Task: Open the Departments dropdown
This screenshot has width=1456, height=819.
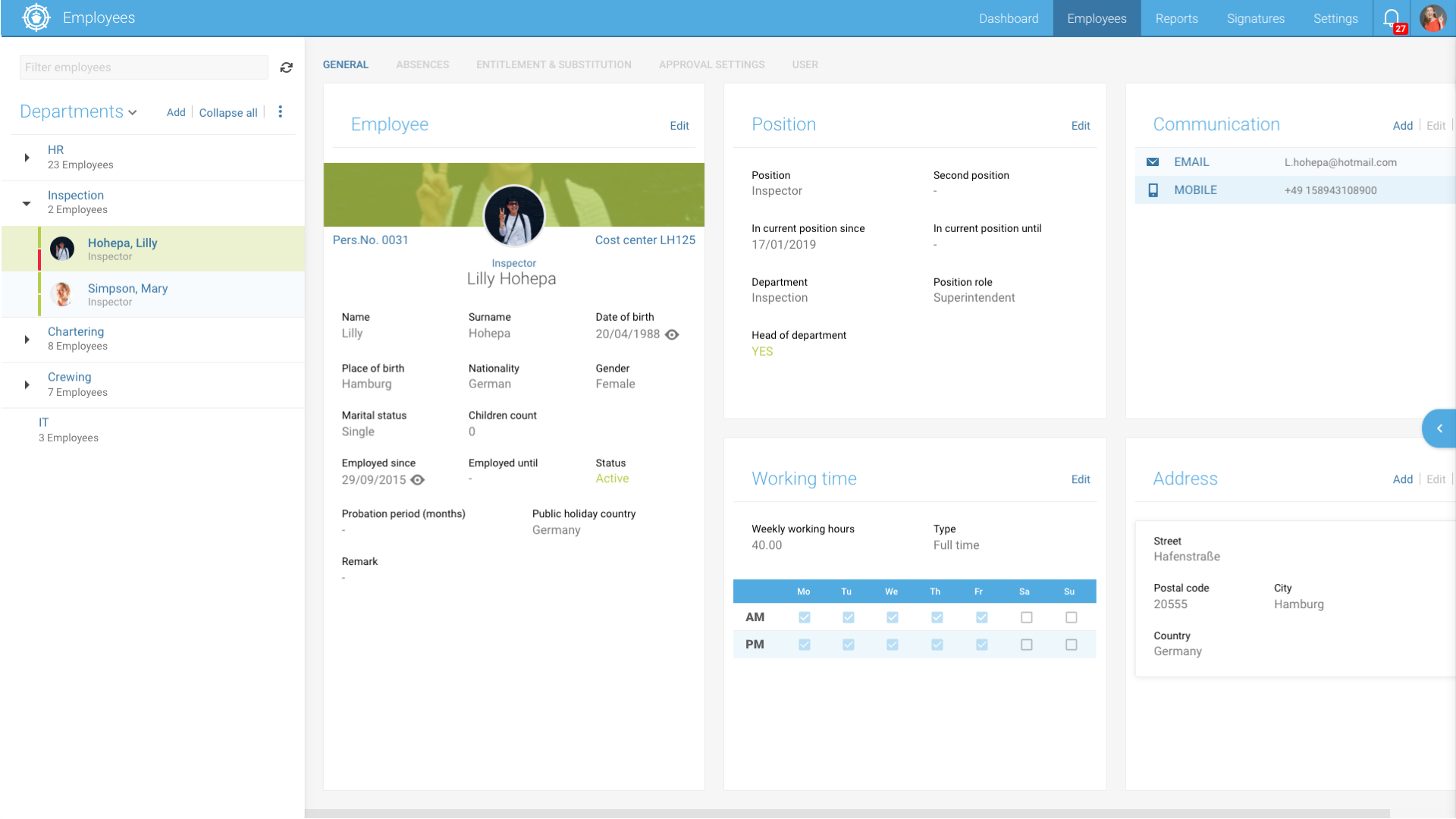Action: [78, 112]
